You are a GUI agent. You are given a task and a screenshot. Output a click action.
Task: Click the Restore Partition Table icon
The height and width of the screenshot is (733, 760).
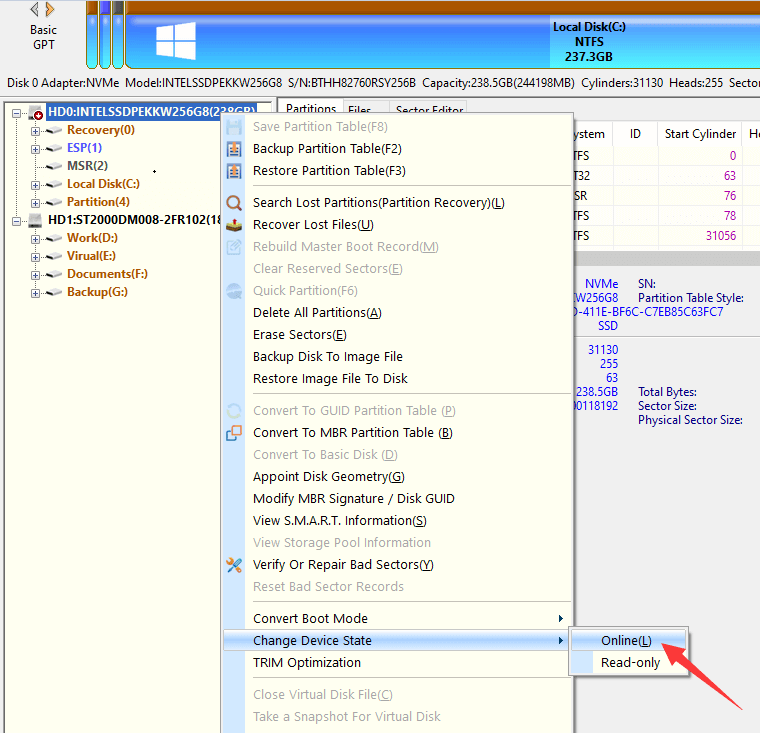coord(234,171)
